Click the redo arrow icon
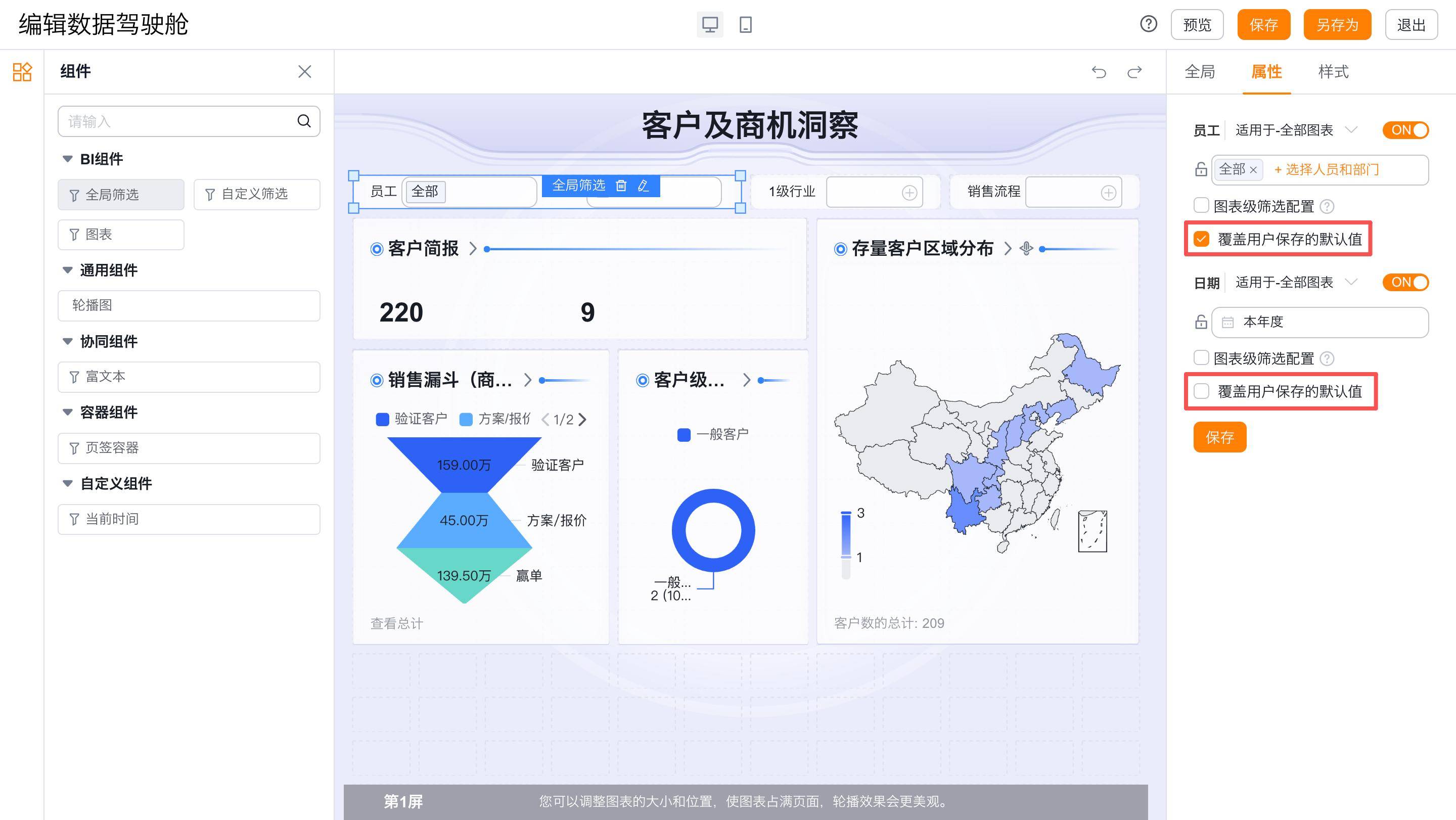 [x=1134, y=72]
